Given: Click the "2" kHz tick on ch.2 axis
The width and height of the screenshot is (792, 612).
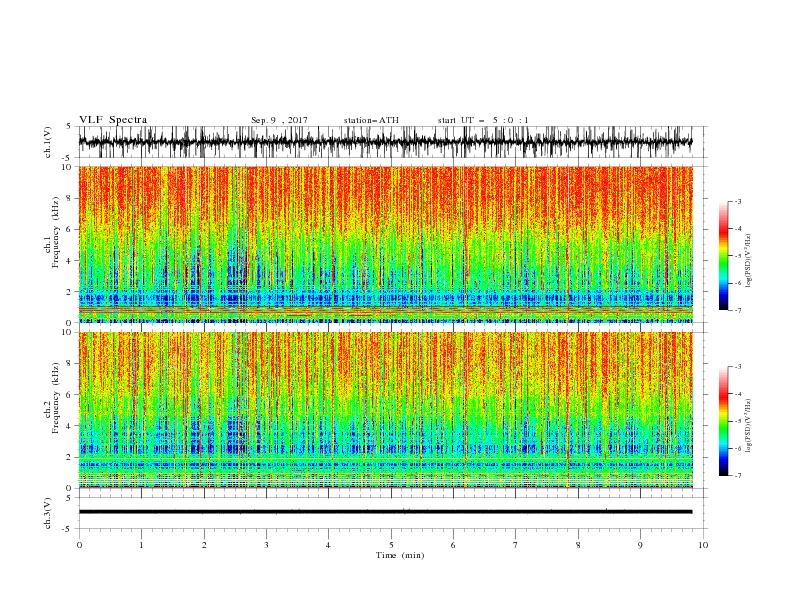Looking at the screenshot, I should 70,457.
